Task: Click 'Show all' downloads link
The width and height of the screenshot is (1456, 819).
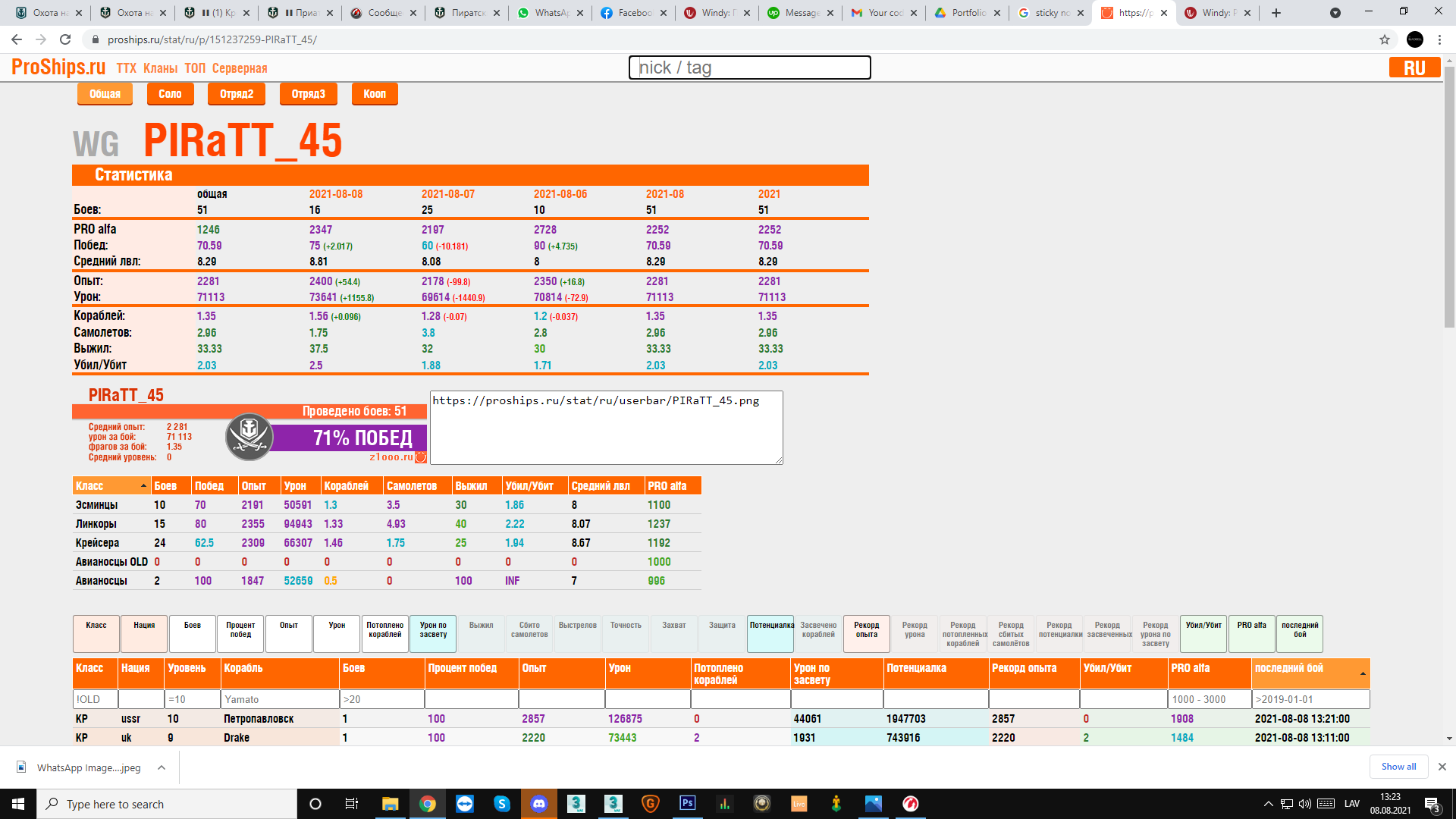Action: pyautogui.click(x=1398, y=767)
